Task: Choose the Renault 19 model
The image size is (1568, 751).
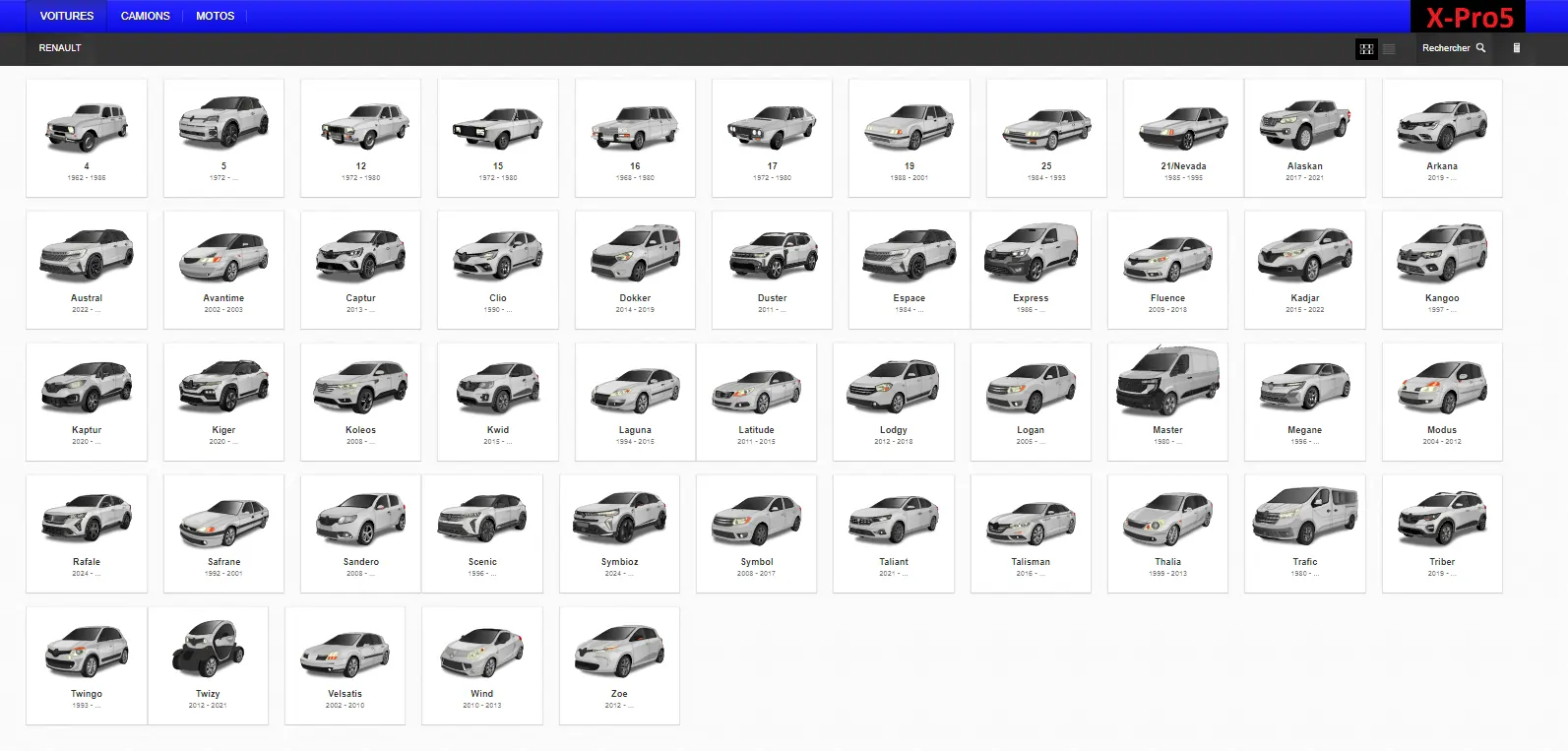Action: (x=909, y=138)
